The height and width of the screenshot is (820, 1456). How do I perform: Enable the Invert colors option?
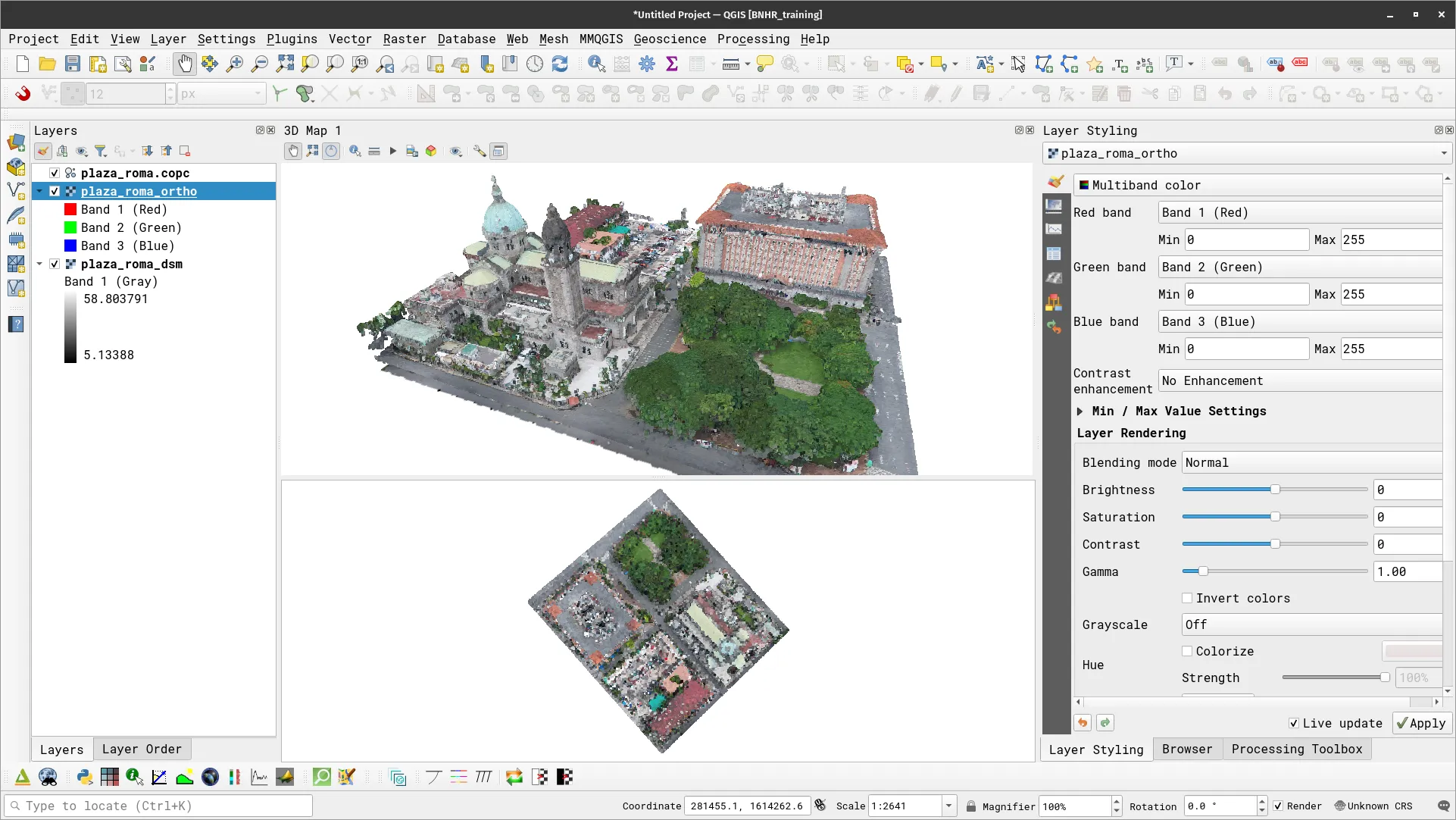[1187, 598]
